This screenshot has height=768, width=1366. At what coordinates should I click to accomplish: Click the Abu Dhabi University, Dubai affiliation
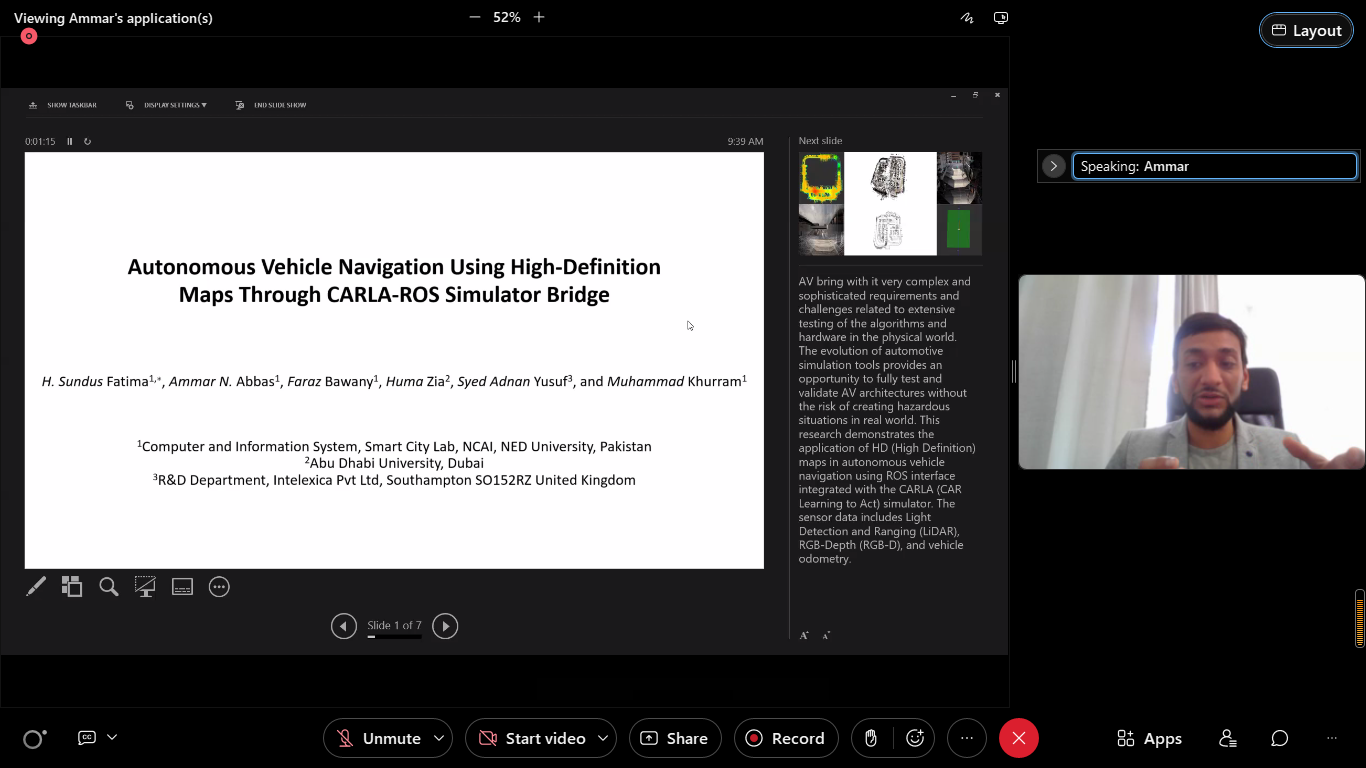click(x=394, y=463)
